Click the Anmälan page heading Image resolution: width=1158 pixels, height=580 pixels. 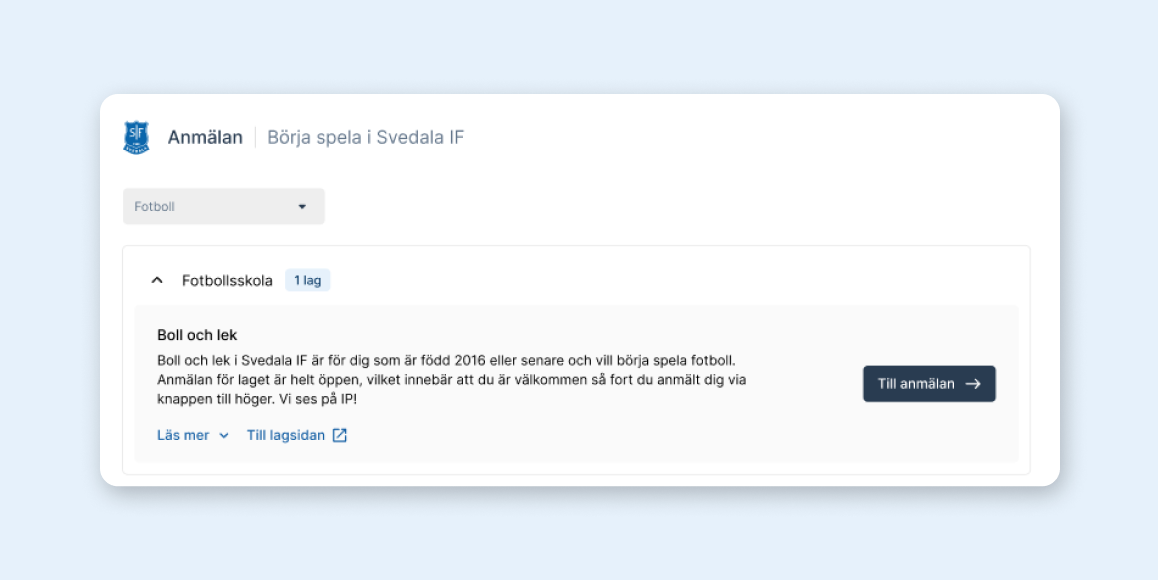(x=205, y=138)
